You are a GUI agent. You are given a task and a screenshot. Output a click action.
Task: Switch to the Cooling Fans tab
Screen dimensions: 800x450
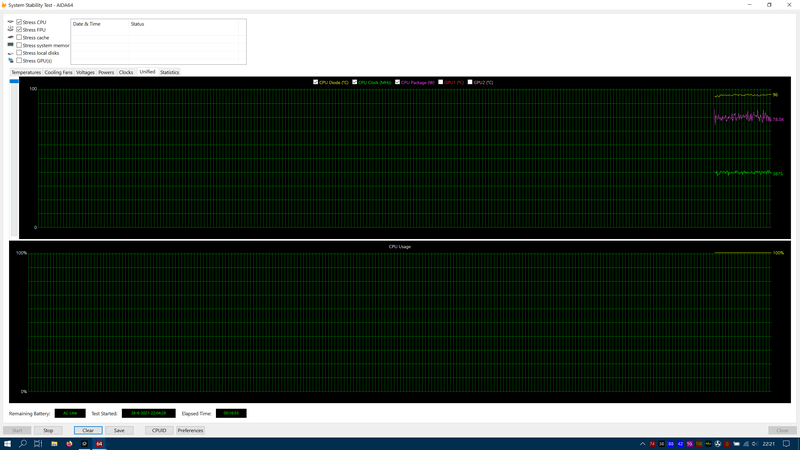(59, 72)
